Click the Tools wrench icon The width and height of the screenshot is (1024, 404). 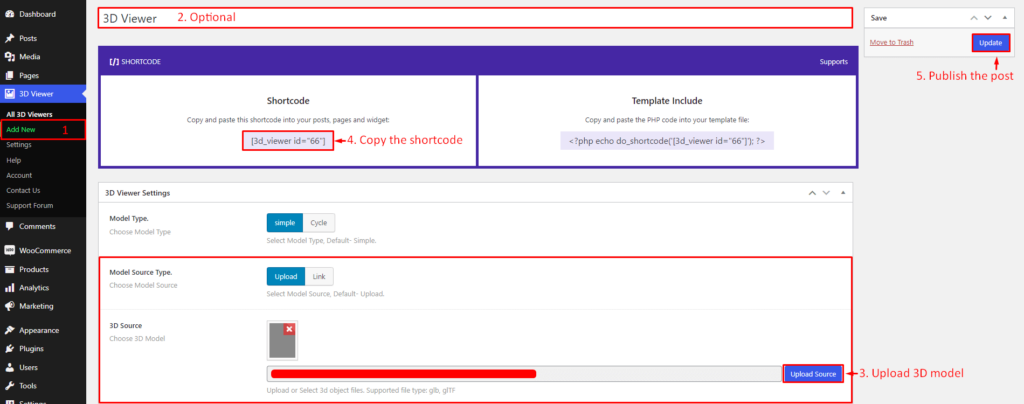click(x=9, y=386)
